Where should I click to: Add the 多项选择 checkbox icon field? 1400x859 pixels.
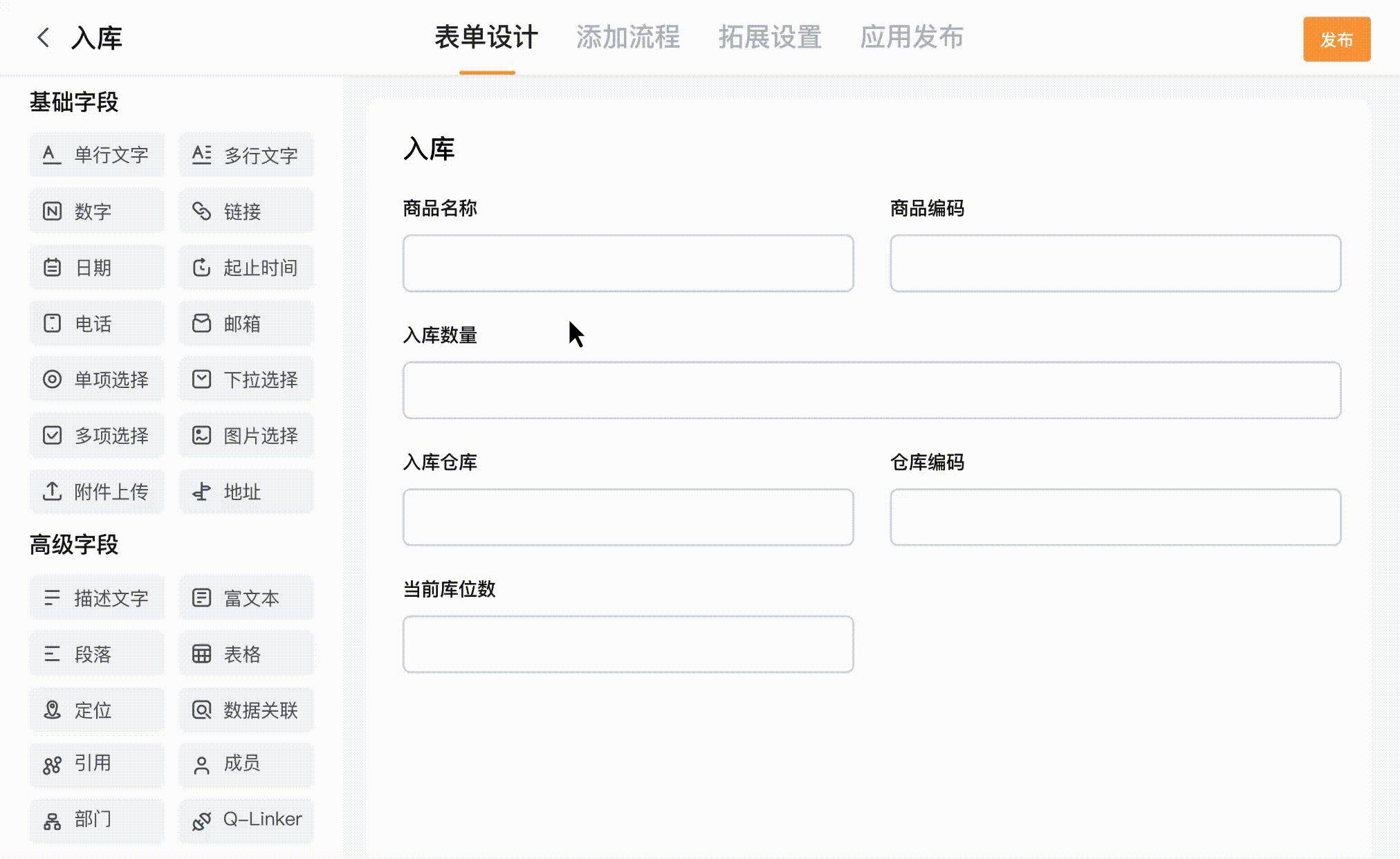coord(52,435)
